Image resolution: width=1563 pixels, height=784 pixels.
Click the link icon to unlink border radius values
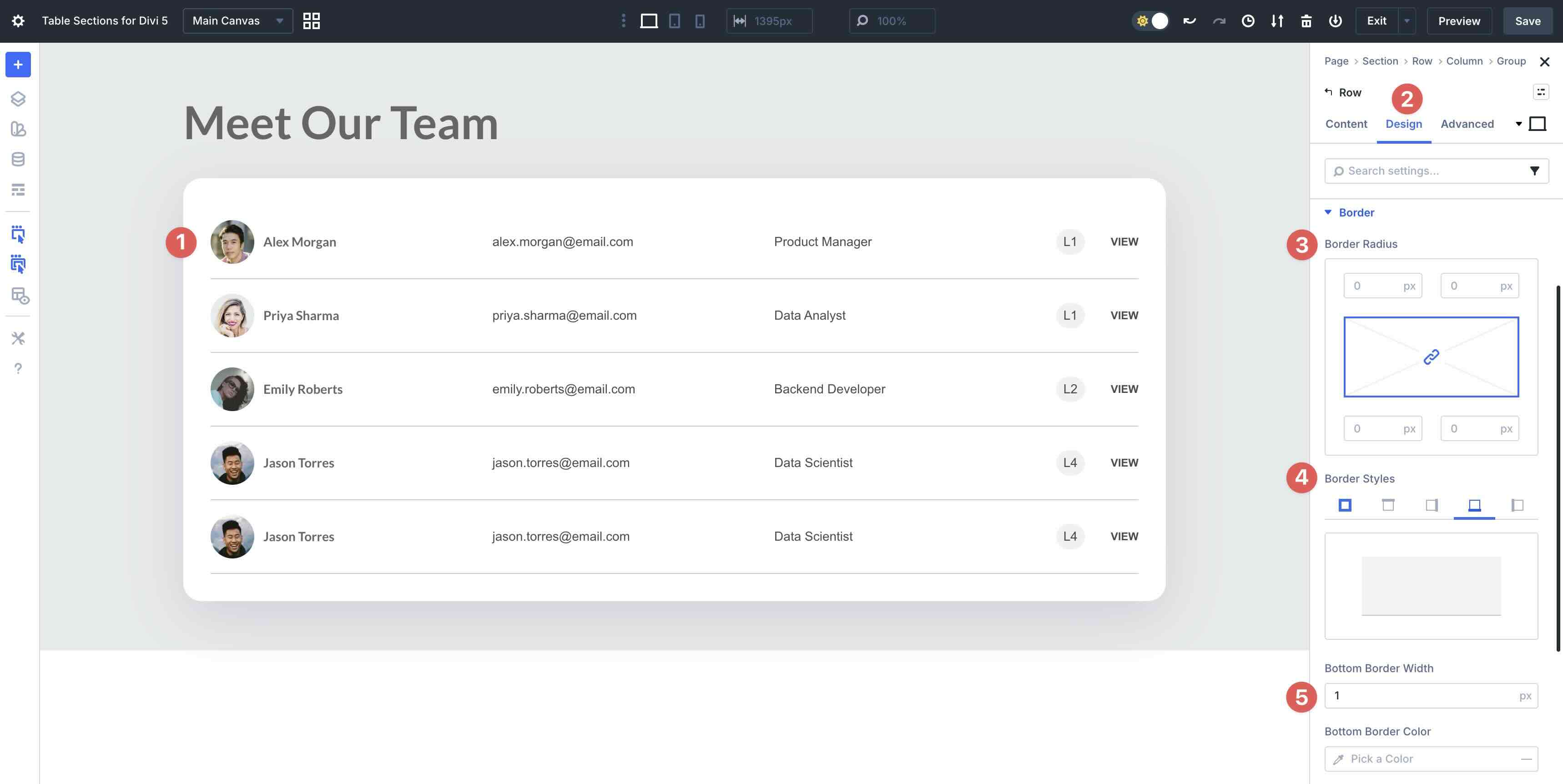tap(1431, 357)
